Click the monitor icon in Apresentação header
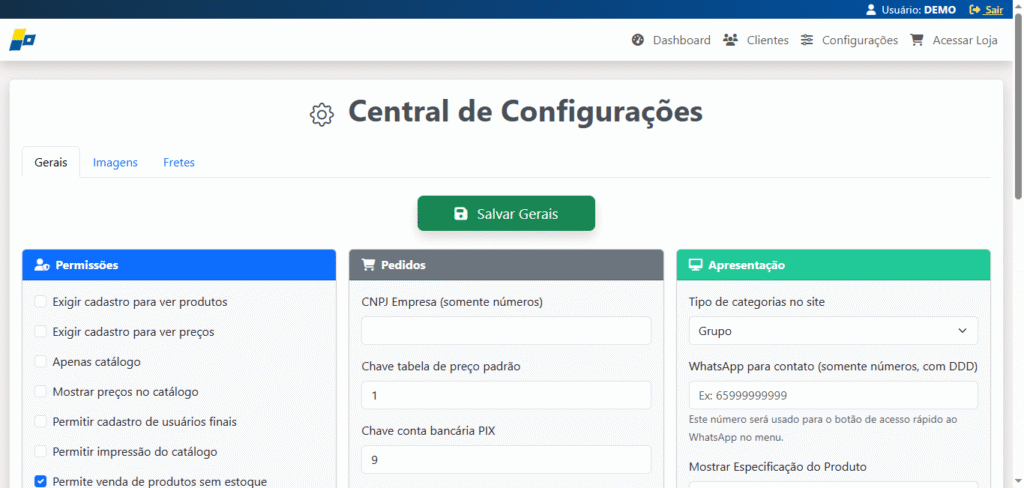Viewport: 1024px width, 488px height. click(x=695, y=265)
